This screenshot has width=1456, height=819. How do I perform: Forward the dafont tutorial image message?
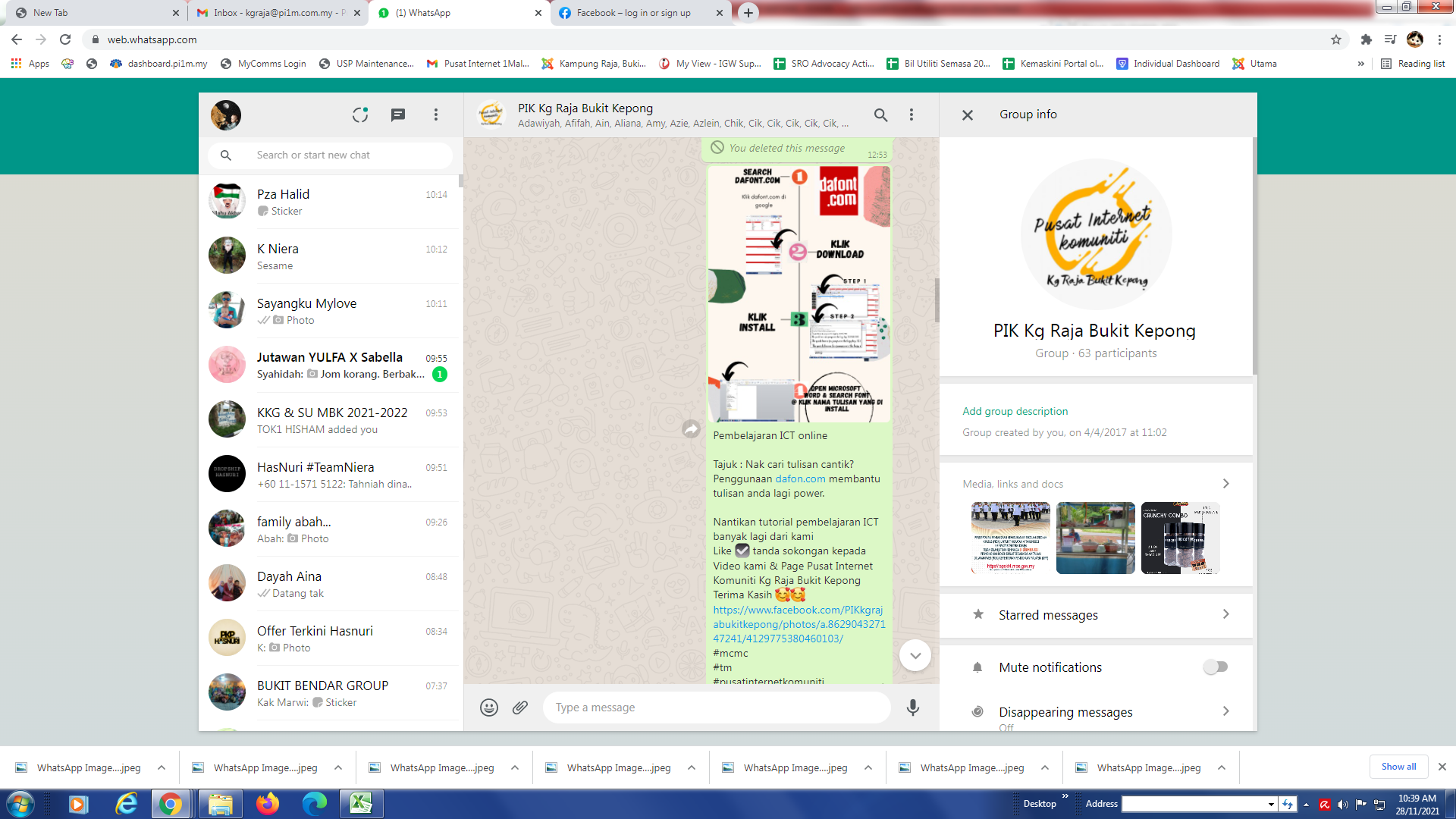(x=691, y=429)
